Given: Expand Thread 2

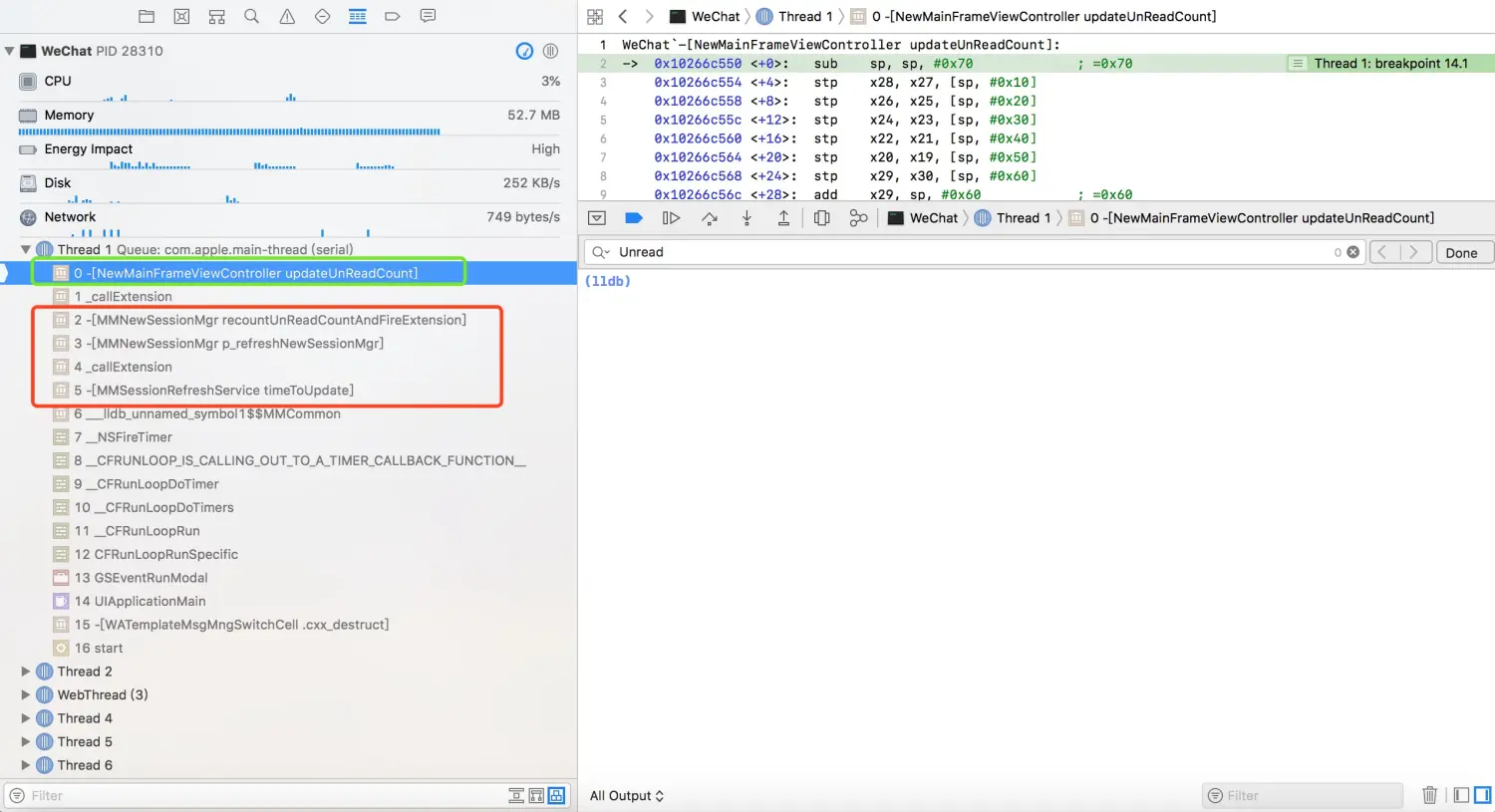Looking at the screenshot, I should coord(26,672).
